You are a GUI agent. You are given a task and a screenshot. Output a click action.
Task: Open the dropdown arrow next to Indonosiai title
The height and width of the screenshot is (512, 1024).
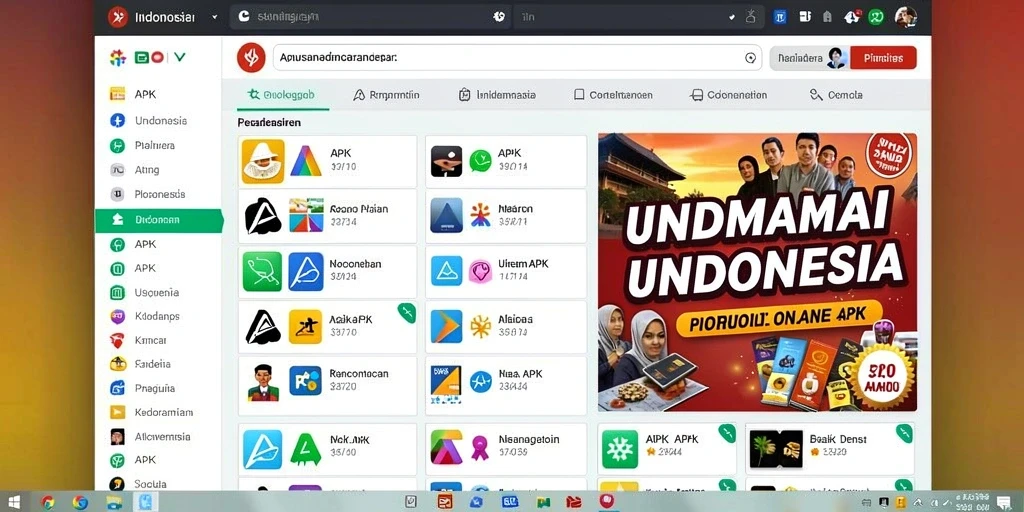[x=215, y=18]
